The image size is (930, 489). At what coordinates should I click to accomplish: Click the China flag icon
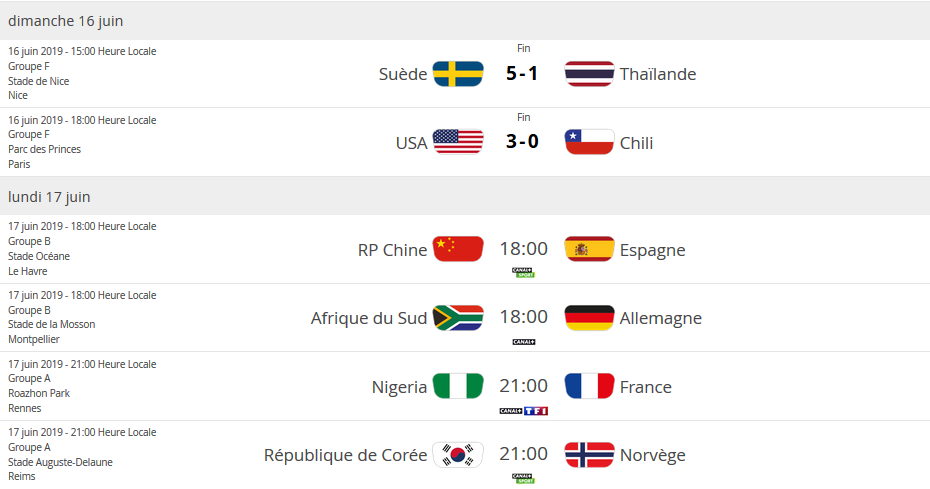pyautogui.click(x=458, y=249)
